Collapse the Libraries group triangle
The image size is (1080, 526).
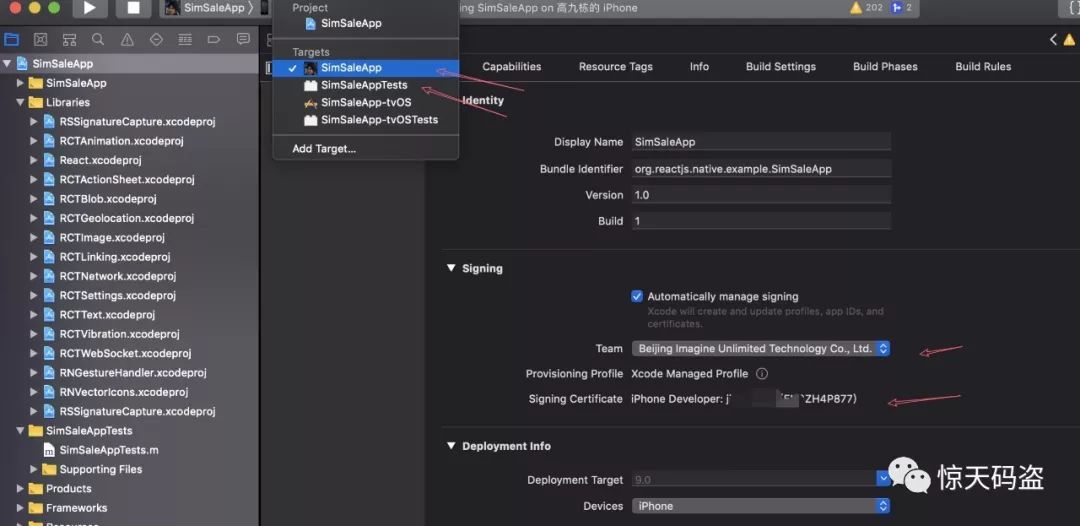(x=20, y=102)
